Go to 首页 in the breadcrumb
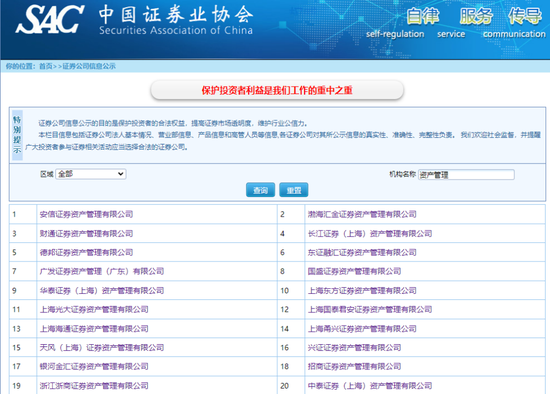Screen dimensions: 550x394 (46, 66)
